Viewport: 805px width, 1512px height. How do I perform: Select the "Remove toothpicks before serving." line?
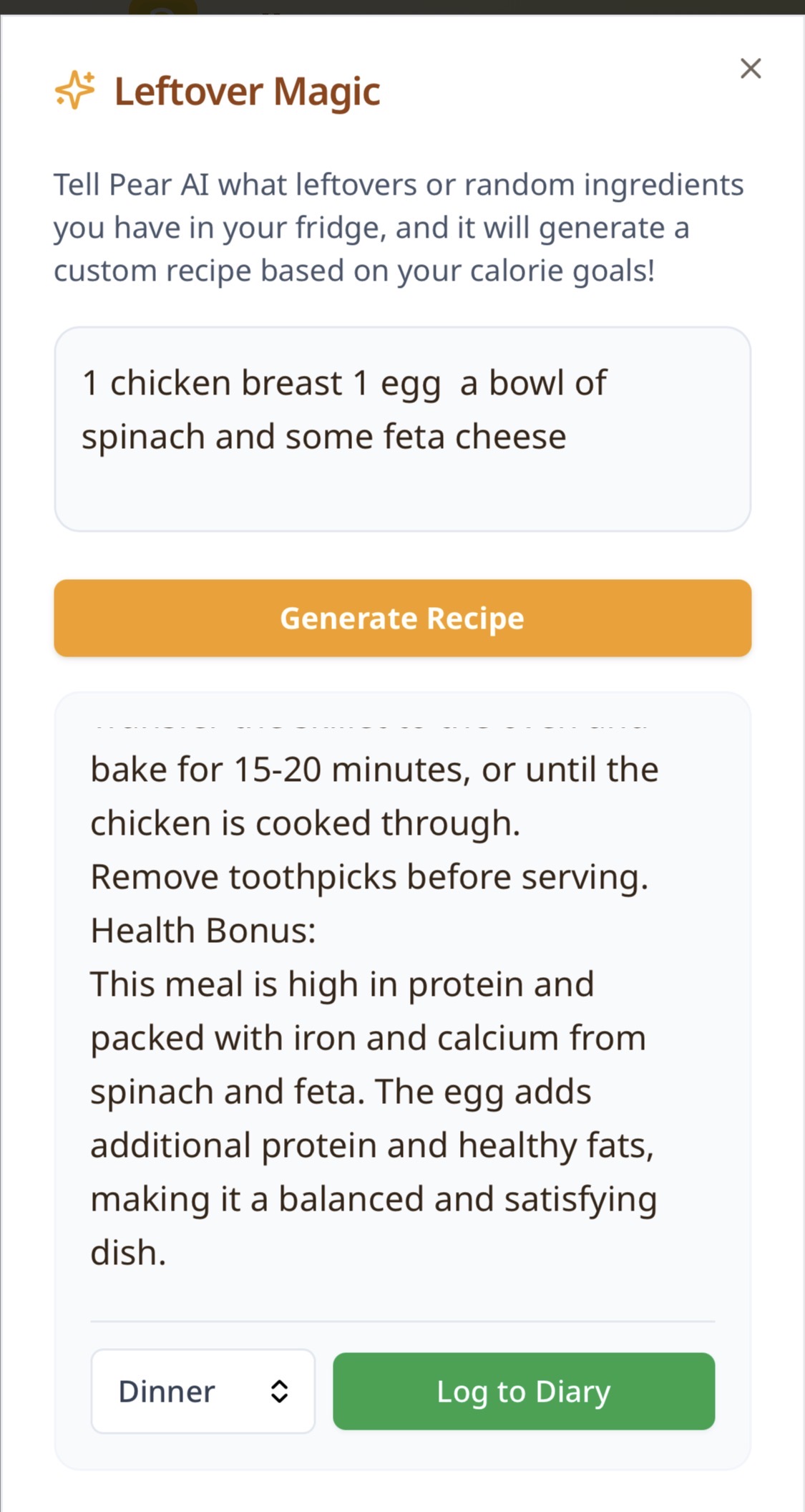click(369, 877)
